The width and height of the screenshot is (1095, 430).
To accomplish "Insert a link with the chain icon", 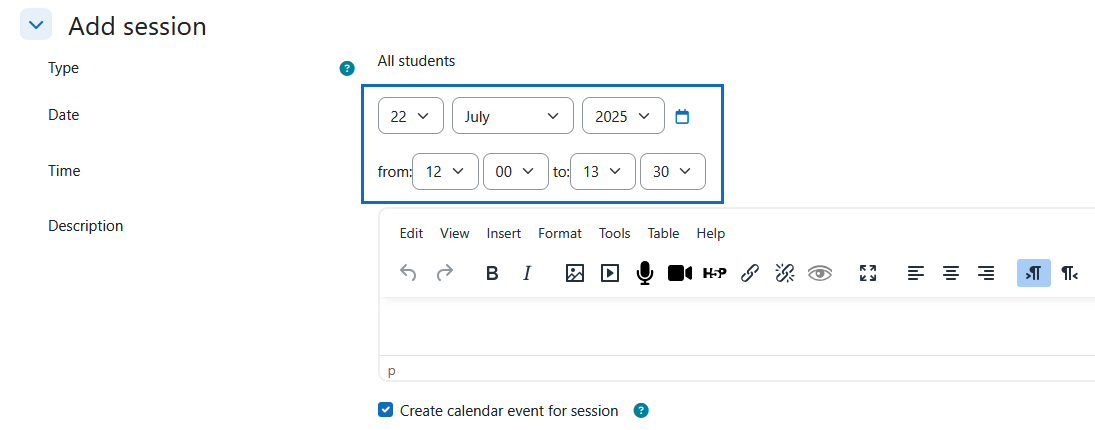I will (x=750, y=273).
